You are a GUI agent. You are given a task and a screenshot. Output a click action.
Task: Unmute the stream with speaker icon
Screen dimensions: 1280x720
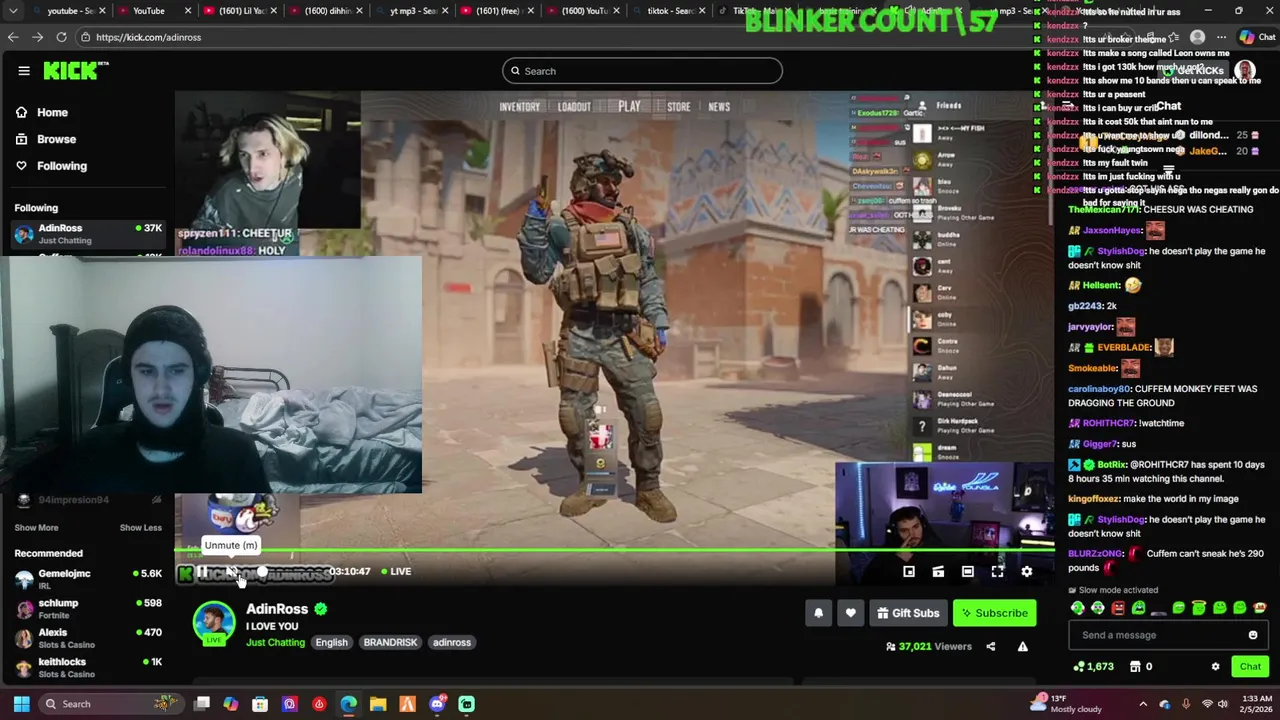pyautogui.click(x=231, y=572)
